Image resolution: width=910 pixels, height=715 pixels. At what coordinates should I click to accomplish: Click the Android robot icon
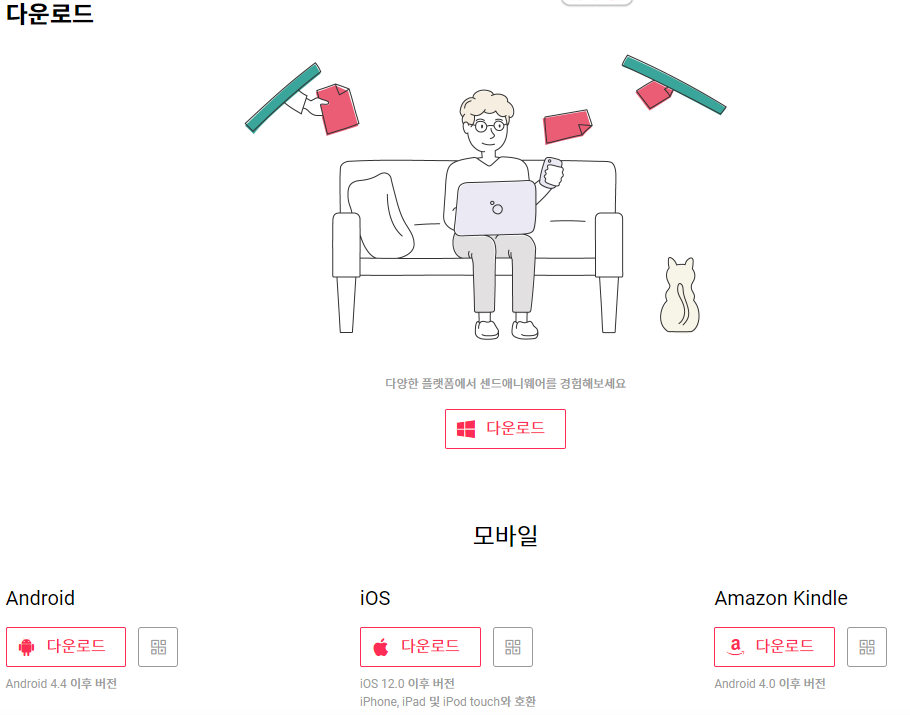point(26,647)
